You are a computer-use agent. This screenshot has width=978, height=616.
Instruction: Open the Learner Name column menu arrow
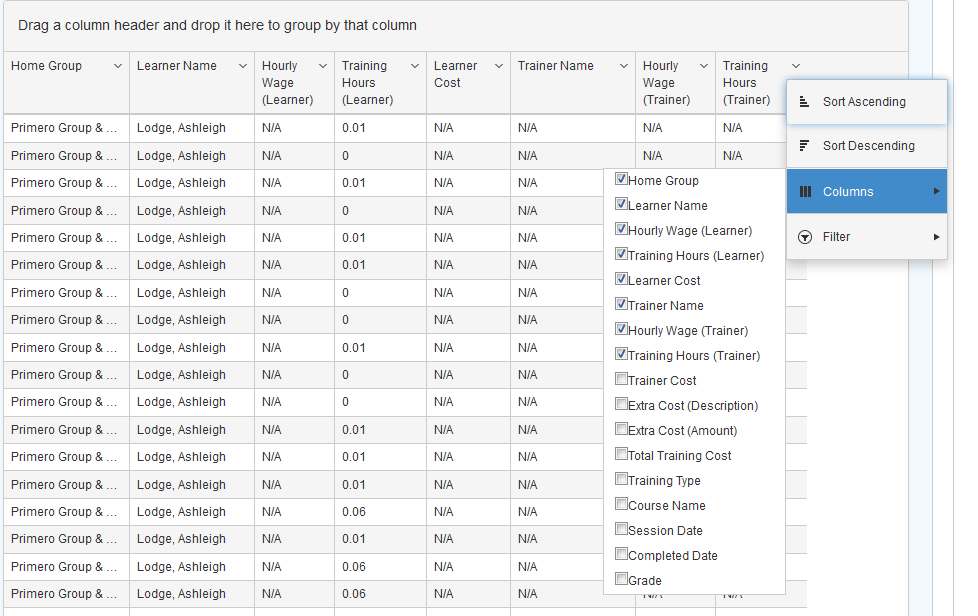pyautogui.click(x=243, y=66)
